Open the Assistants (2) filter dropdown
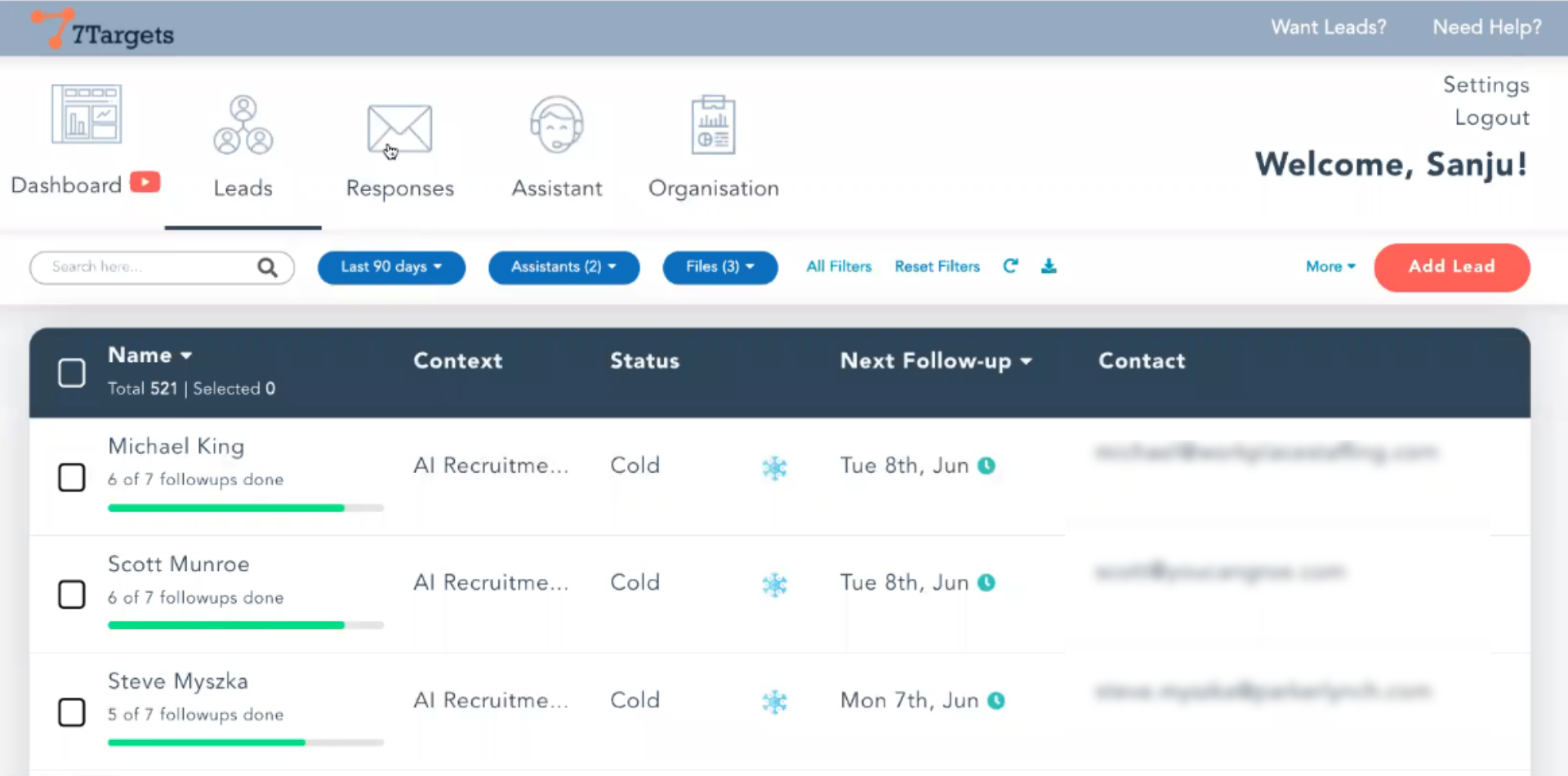Screen dimensions: 1568x776 563,267
